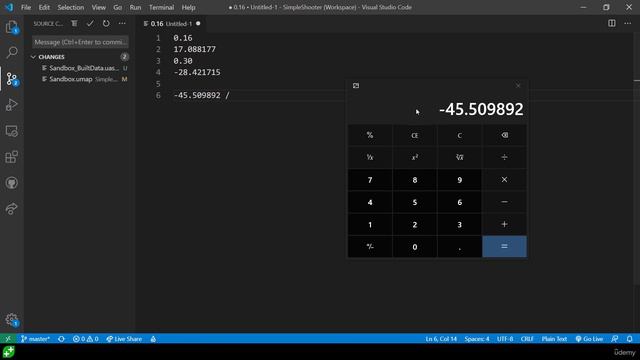This screenshot has height=360, width=640.
Task: Click the calculator reciprocal 1/x key
Action: point(370,157)
